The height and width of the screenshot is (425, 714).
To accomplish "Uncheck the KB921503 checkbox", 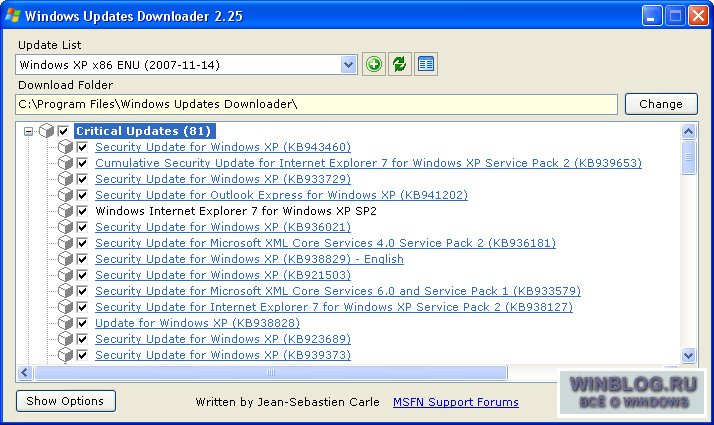I will [x=82, y=275].
